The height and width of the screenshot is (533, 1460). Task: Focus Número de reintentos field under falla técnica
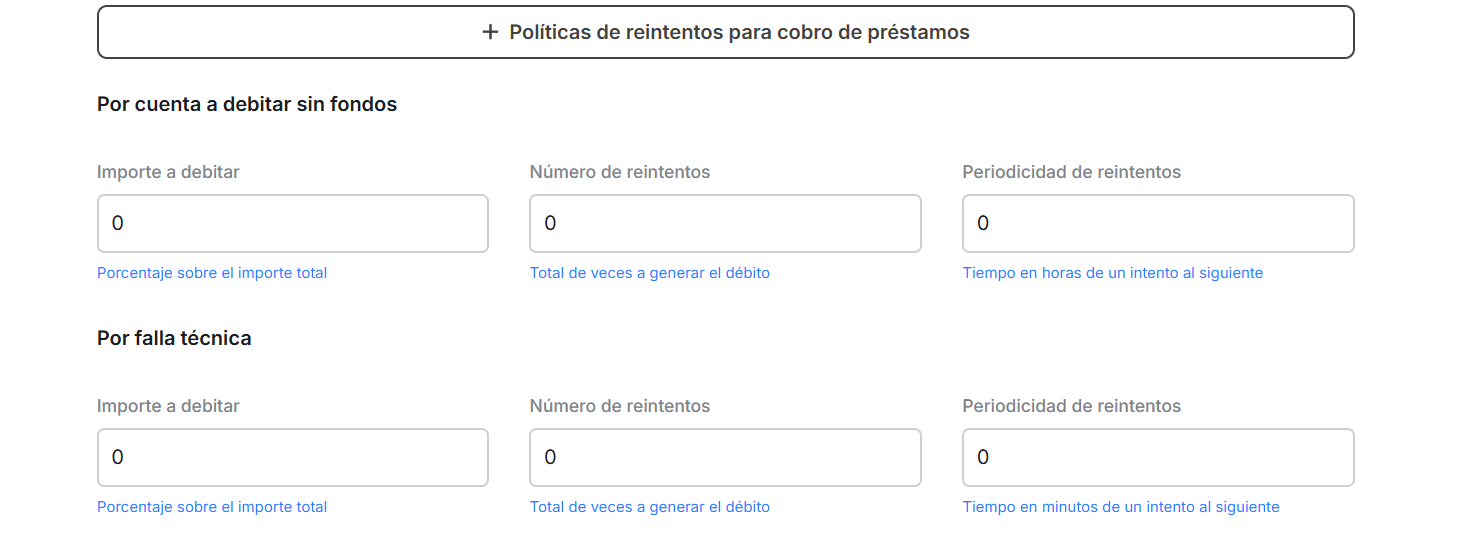[x=725, y=457]
